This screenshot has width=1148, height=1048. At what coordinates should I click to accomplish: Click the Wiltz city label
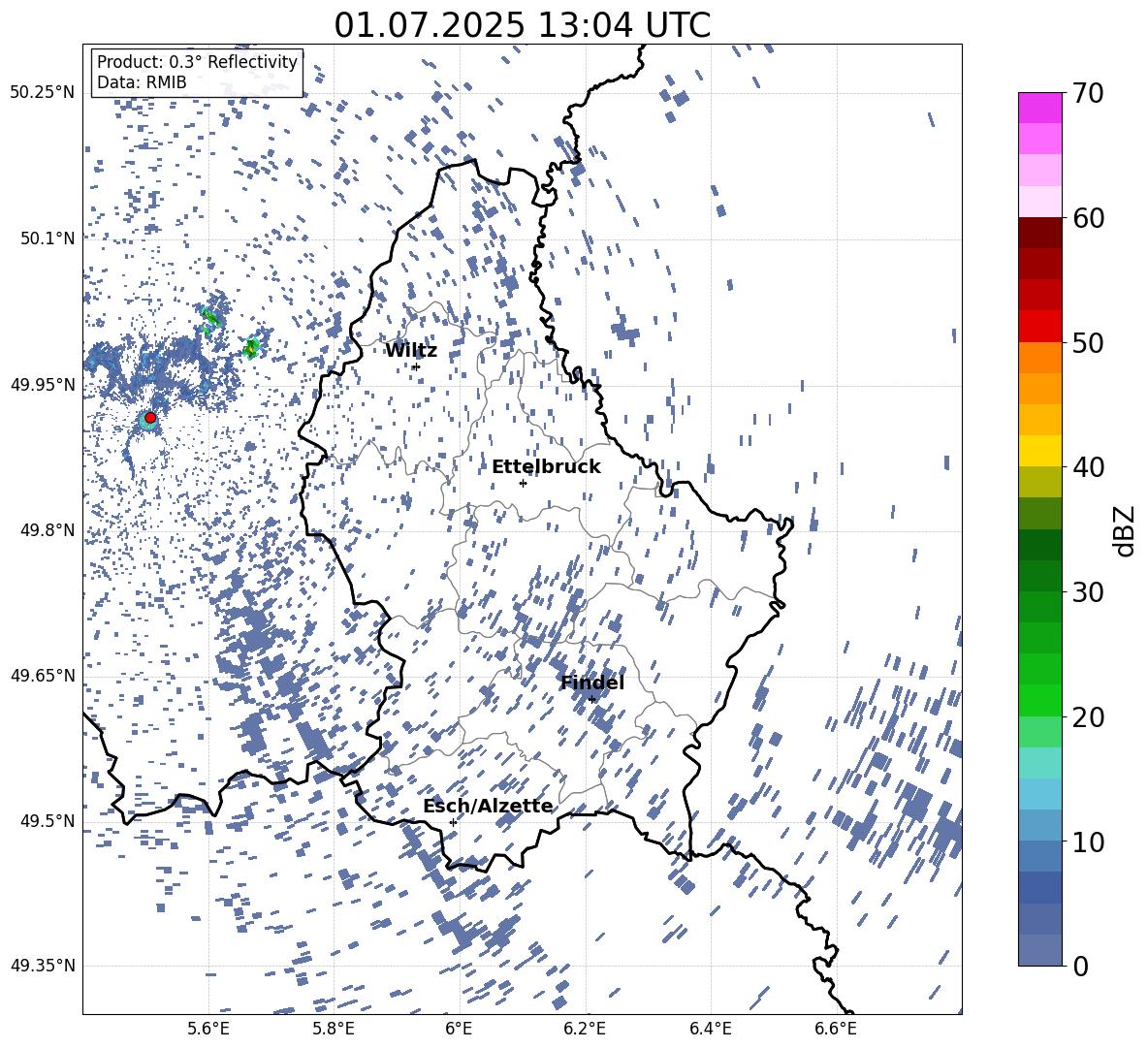[411, 351]
